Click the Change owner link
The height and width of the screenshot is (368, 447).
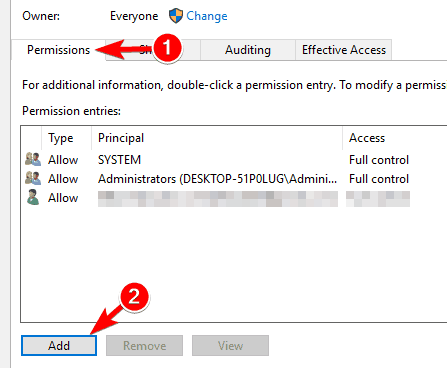click(x=207, y=16)
